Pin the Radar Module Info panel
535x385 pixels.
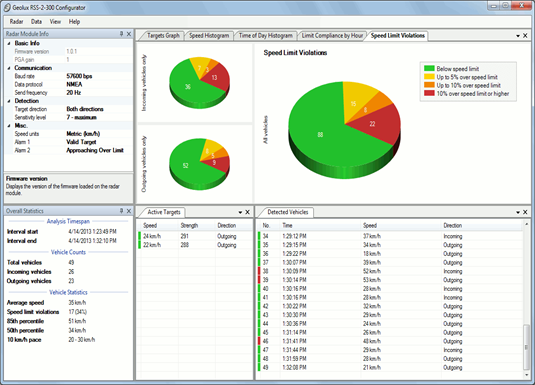pos(121,34)
